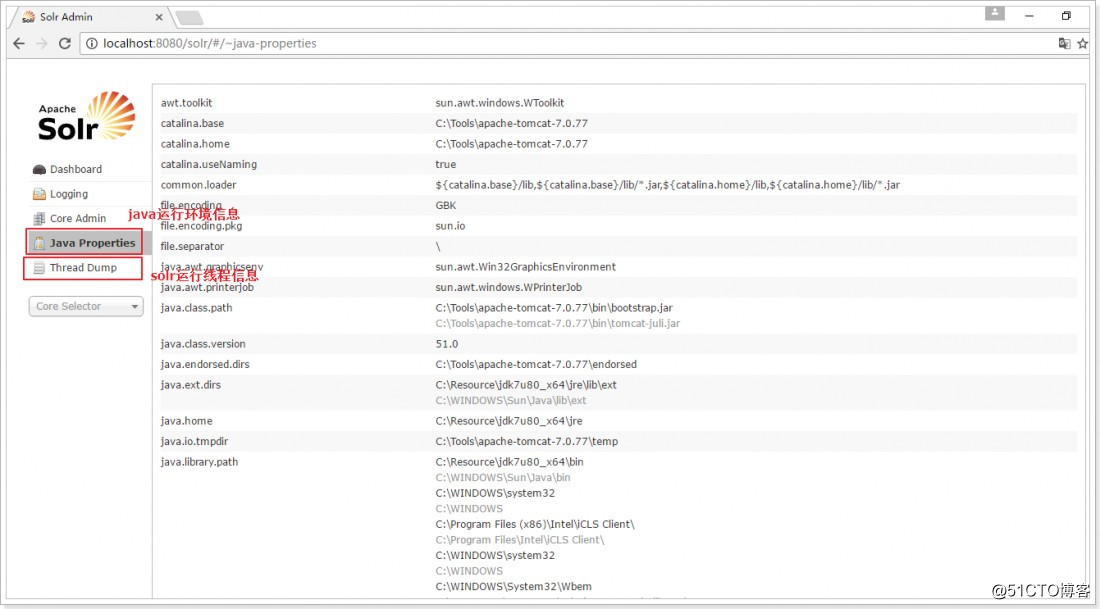Select value sun.awt.windows.WPrinterJob
The height and width of the screenshot is (609, 1100).
point(509,287)
